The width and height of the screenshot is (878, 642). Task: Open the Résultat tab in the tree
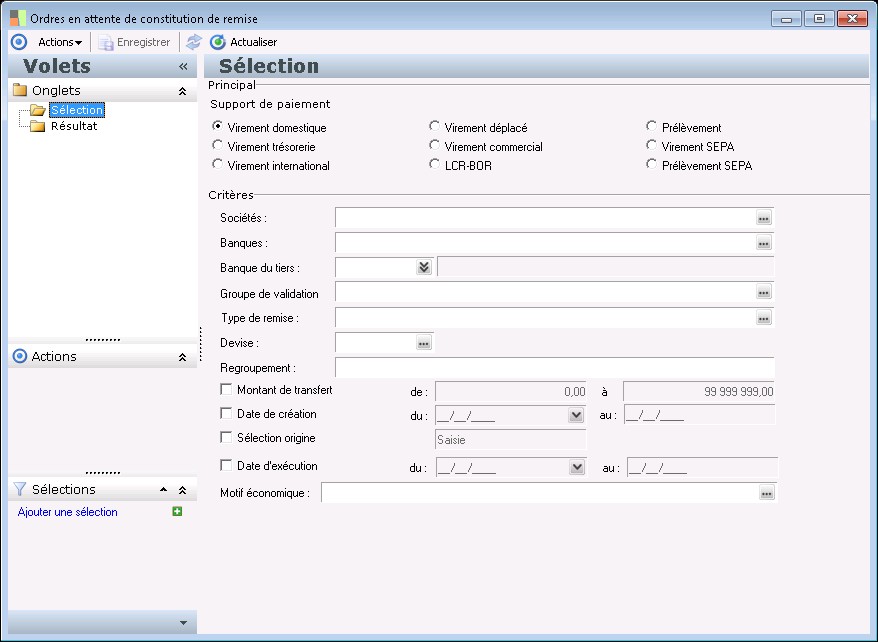click(x=73, y=126)
